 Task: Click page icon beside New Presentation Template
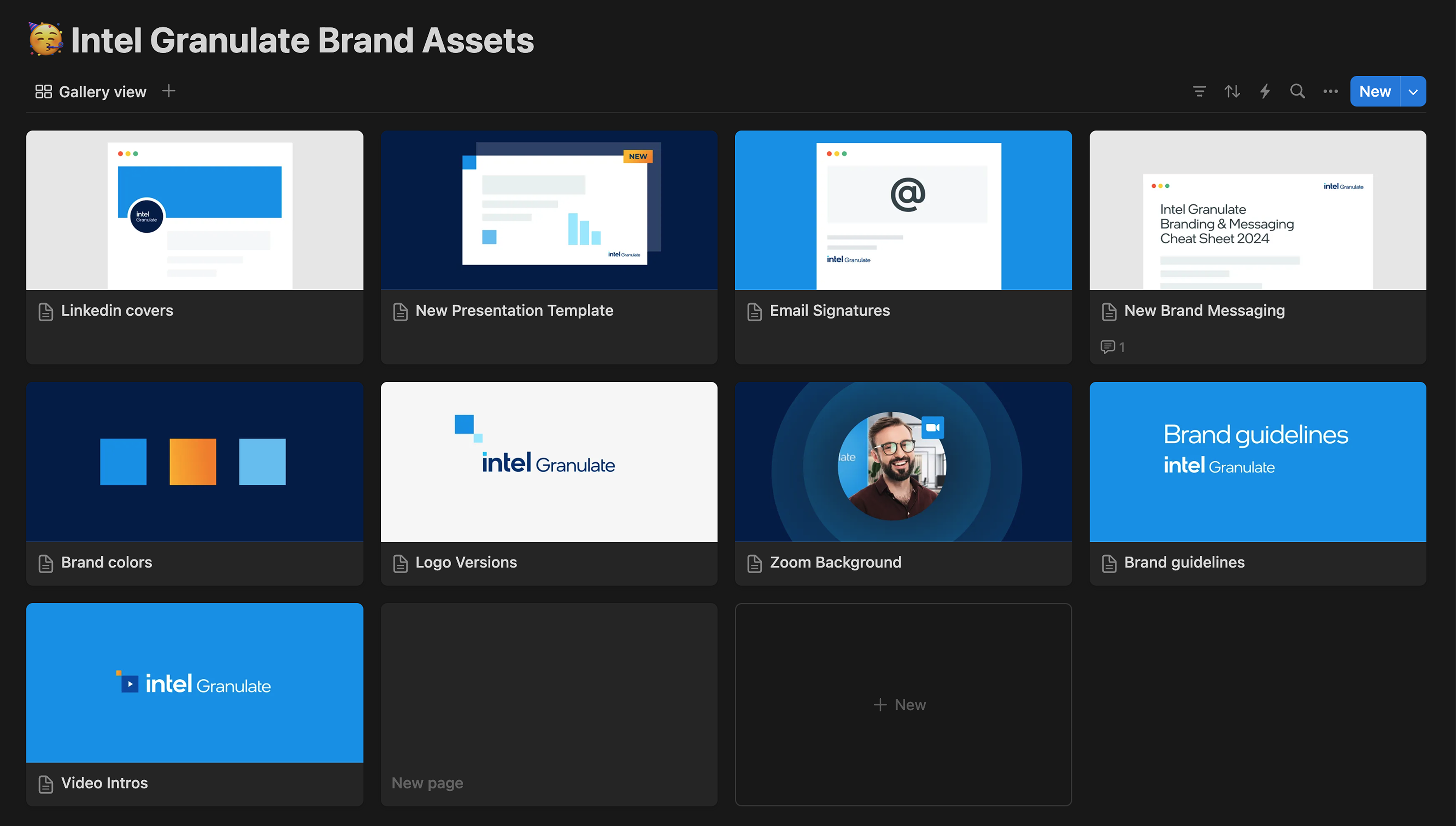pos(400,312)
